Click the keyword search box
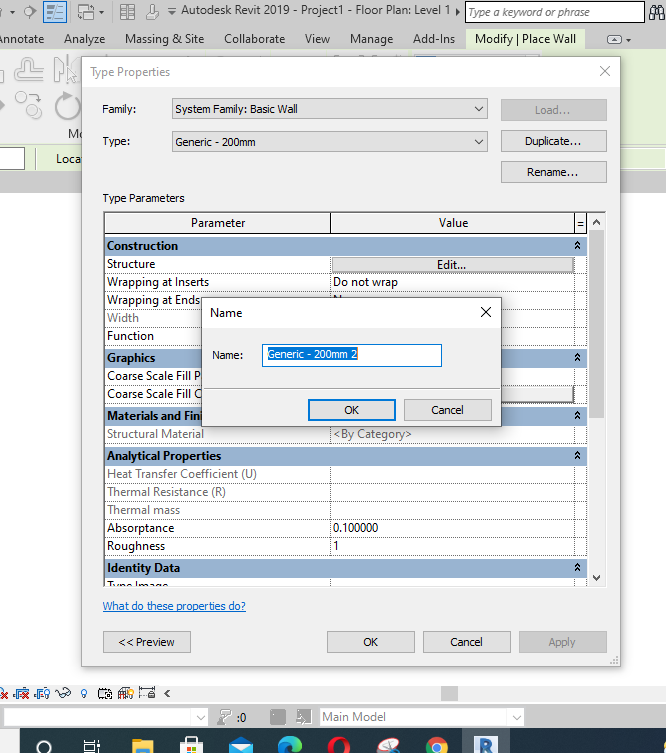The image size is (666, 753). coord(555,12)
